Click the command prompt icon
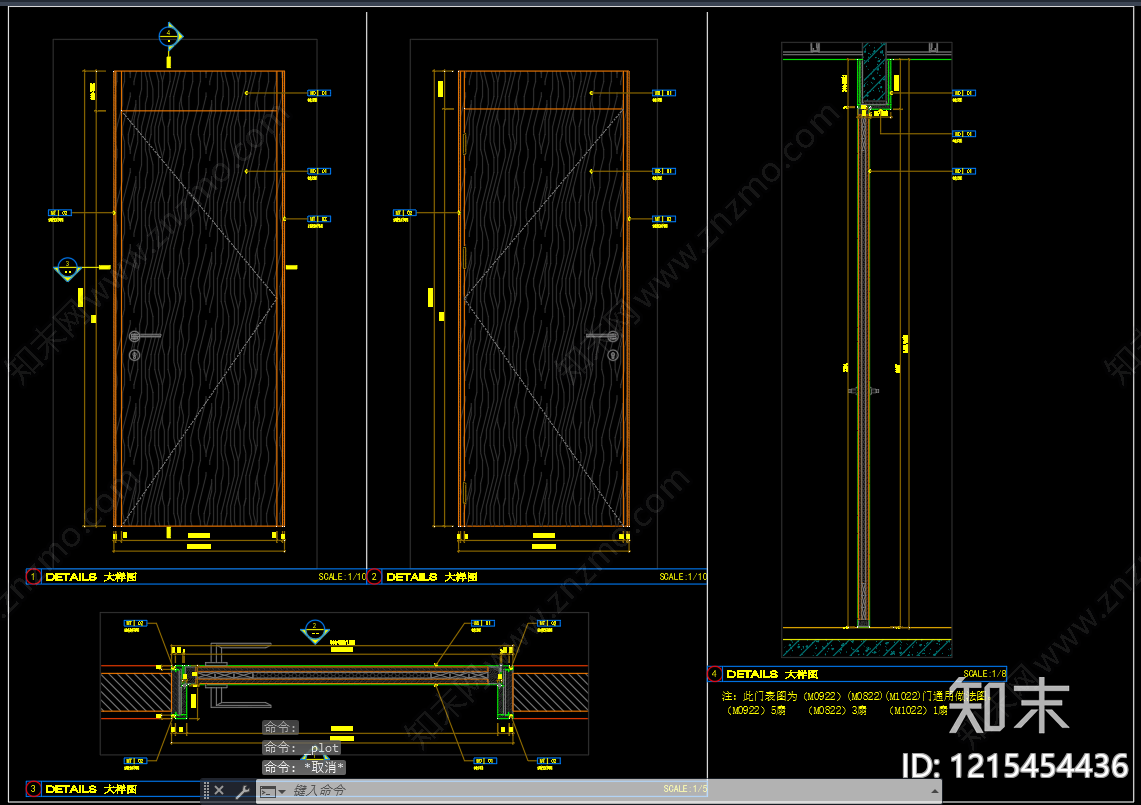The width and height of the screenshot is (1141, 805). (x=268, y=791)
